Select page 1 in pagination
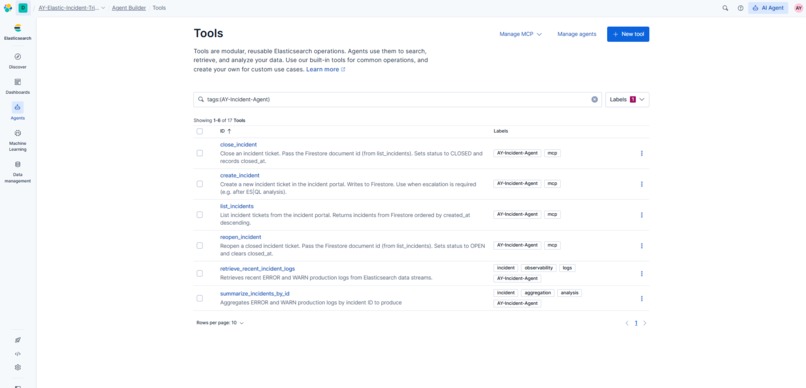Image resolution: width=806 pixels, height=388 pixels. (x=636, y=323)
